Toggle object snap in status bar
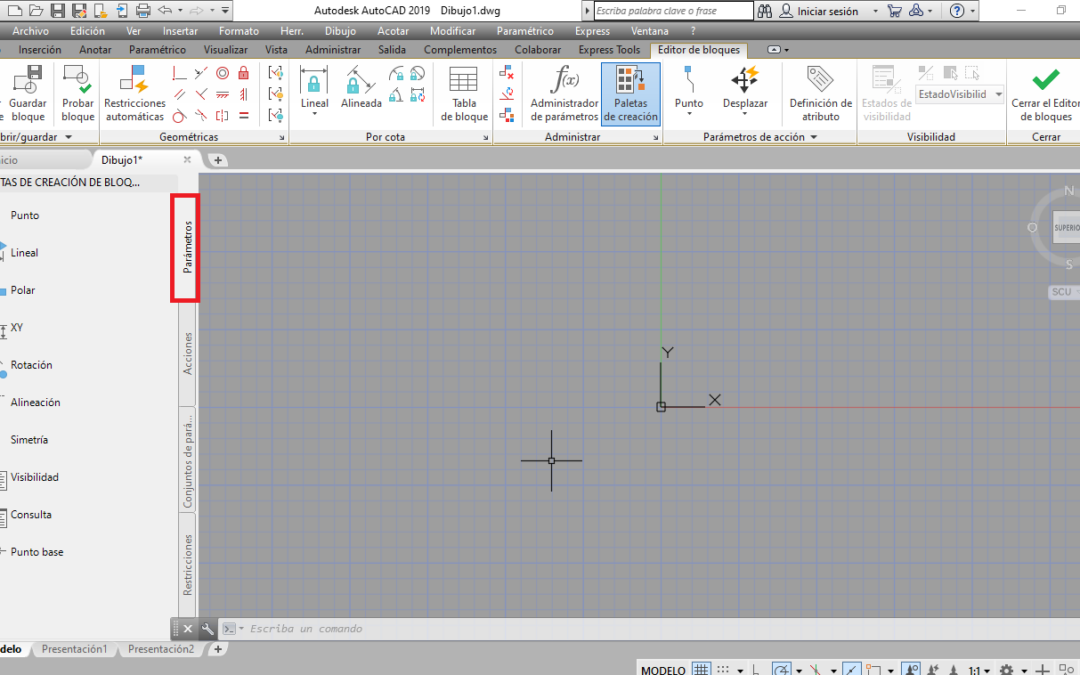 pyautogui.click(x=873, y=669)
